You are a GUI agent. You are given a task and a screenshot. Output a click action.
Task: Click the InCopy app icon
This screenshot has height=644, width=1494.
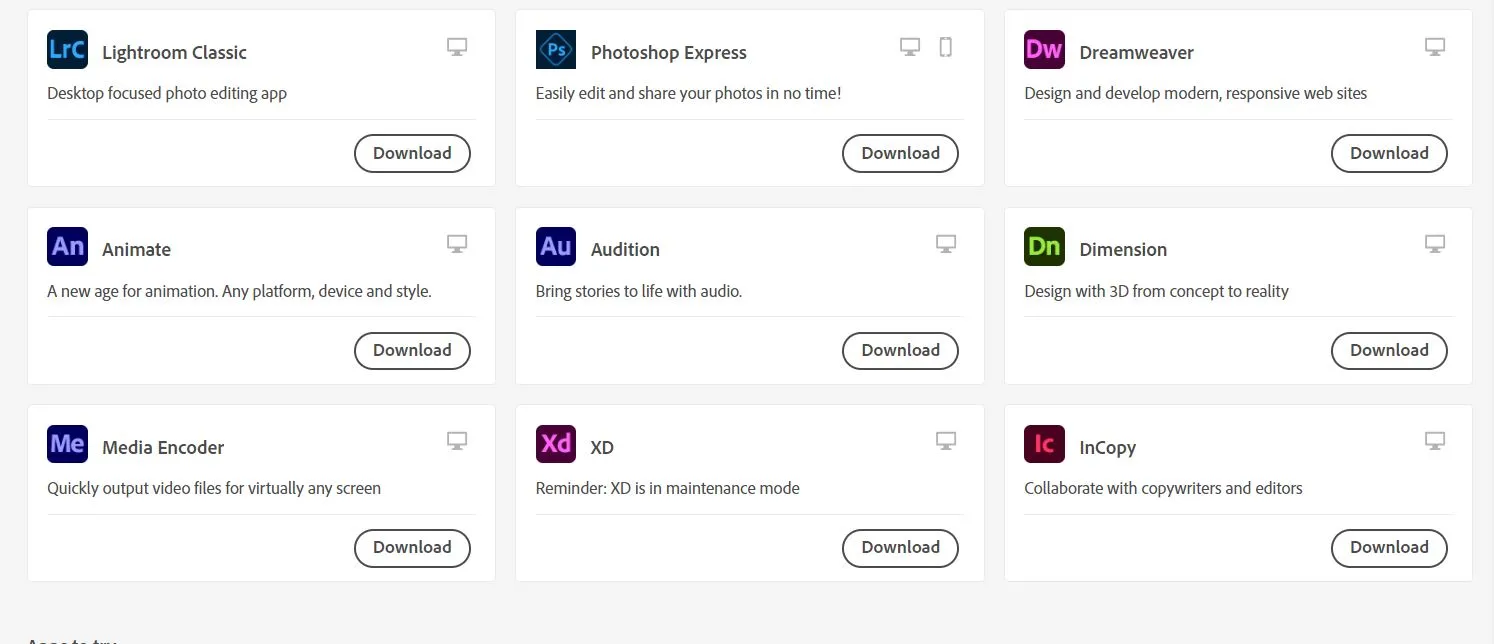(x=1044, y=444)
